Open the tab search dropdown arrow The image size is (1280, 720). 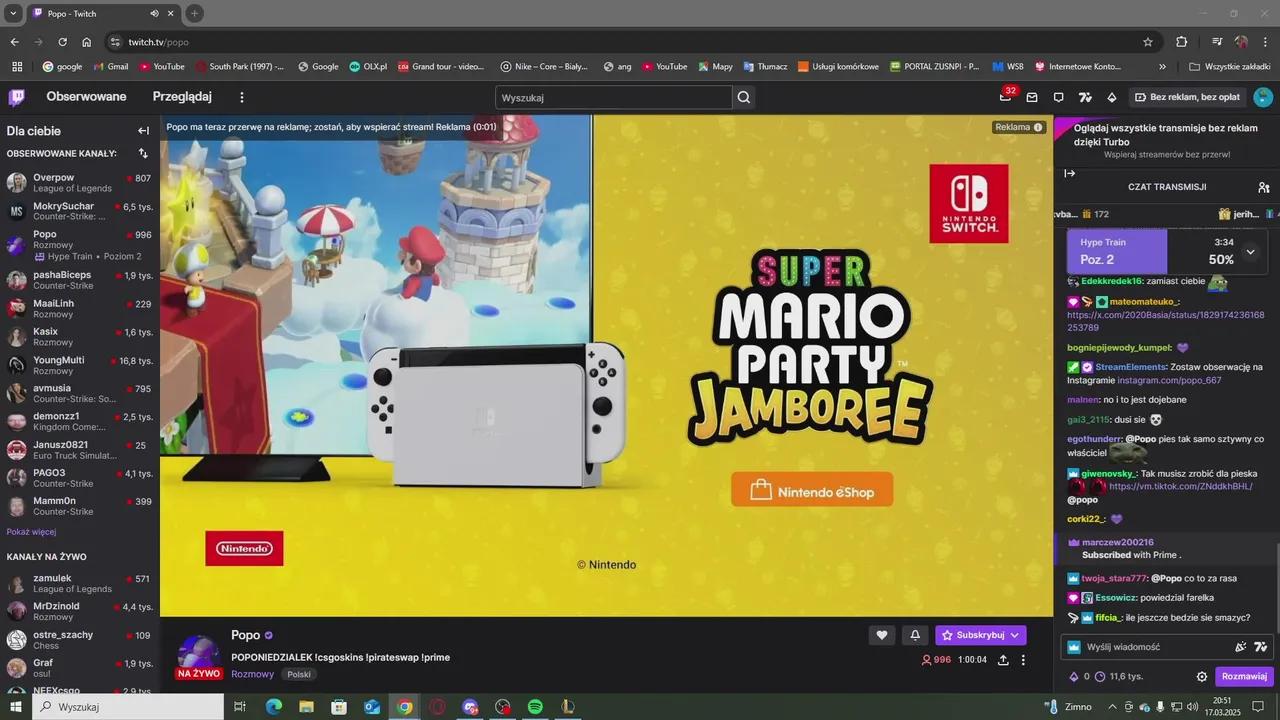click(13, 13)
